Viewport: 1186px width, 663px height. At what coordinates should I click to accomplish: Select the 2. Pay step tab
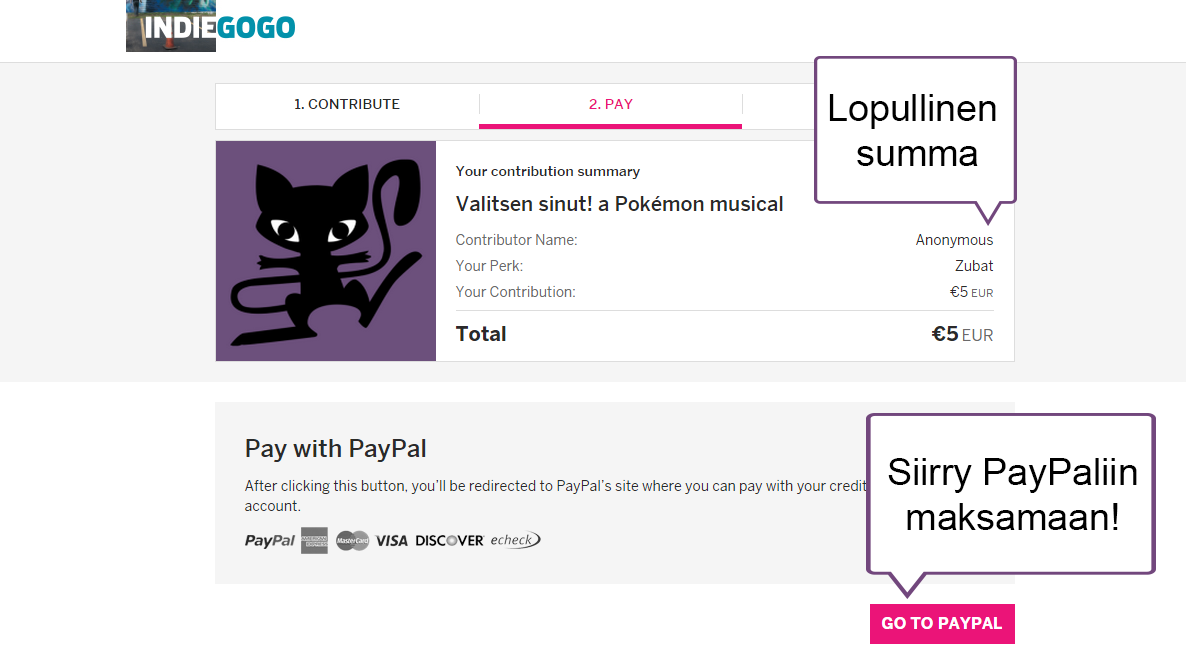pyautogui.click(x=610, y=104)
